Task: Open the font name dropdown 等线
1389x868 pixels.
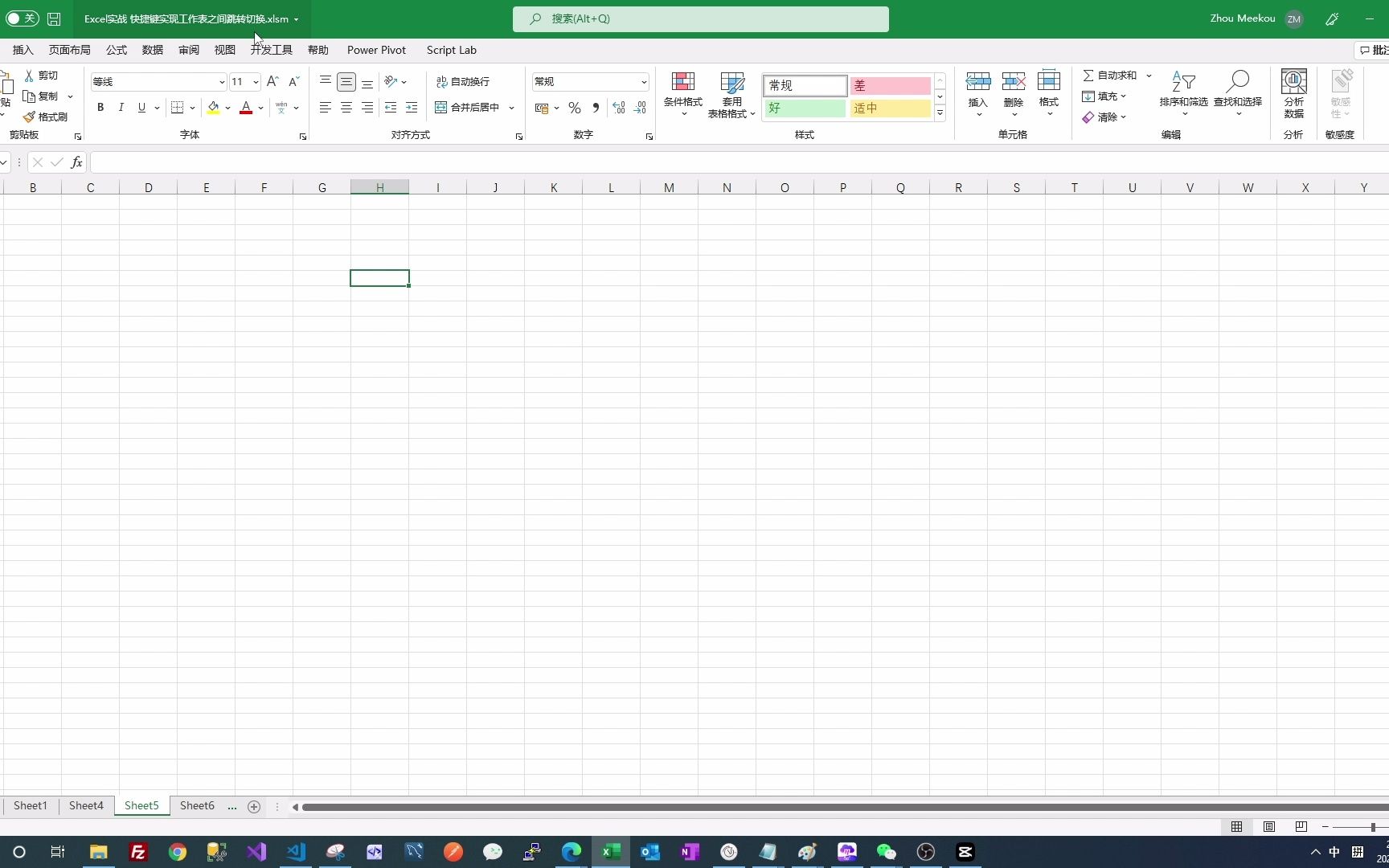Action: 222,82
